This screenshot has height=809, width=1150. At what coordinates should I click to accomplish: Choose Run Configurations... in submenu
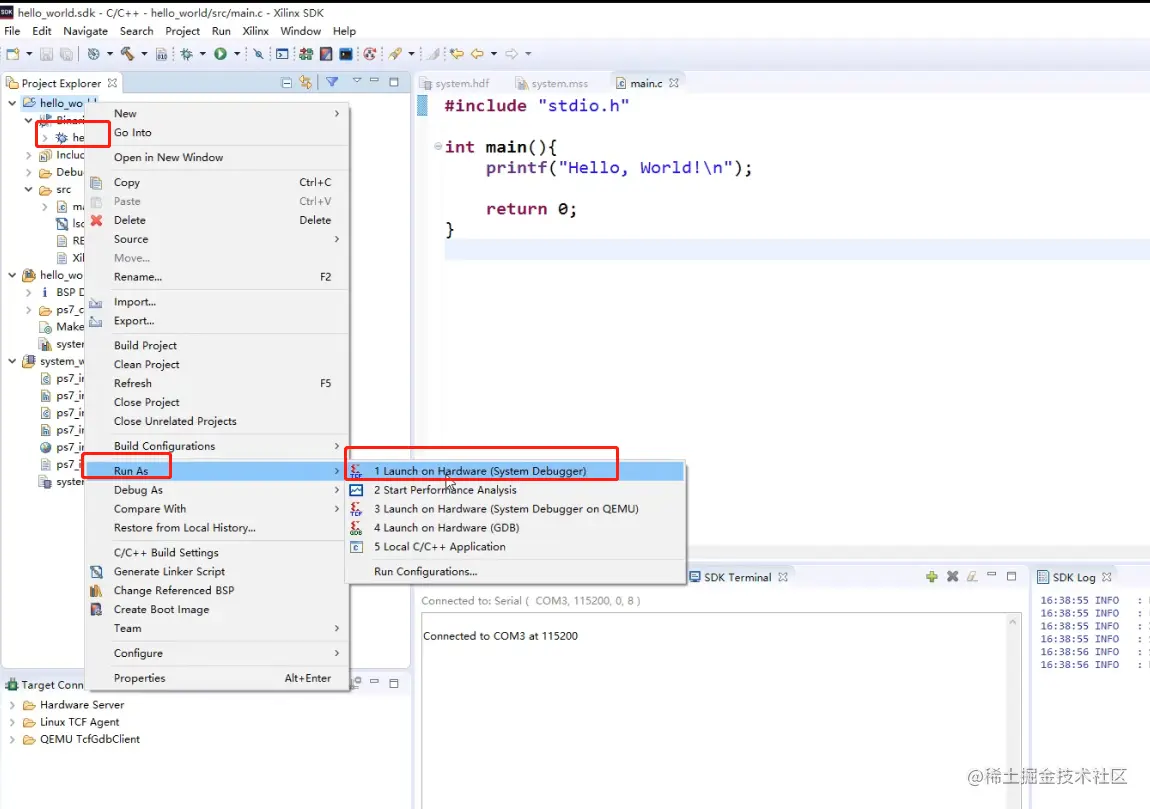click(425, 571)
